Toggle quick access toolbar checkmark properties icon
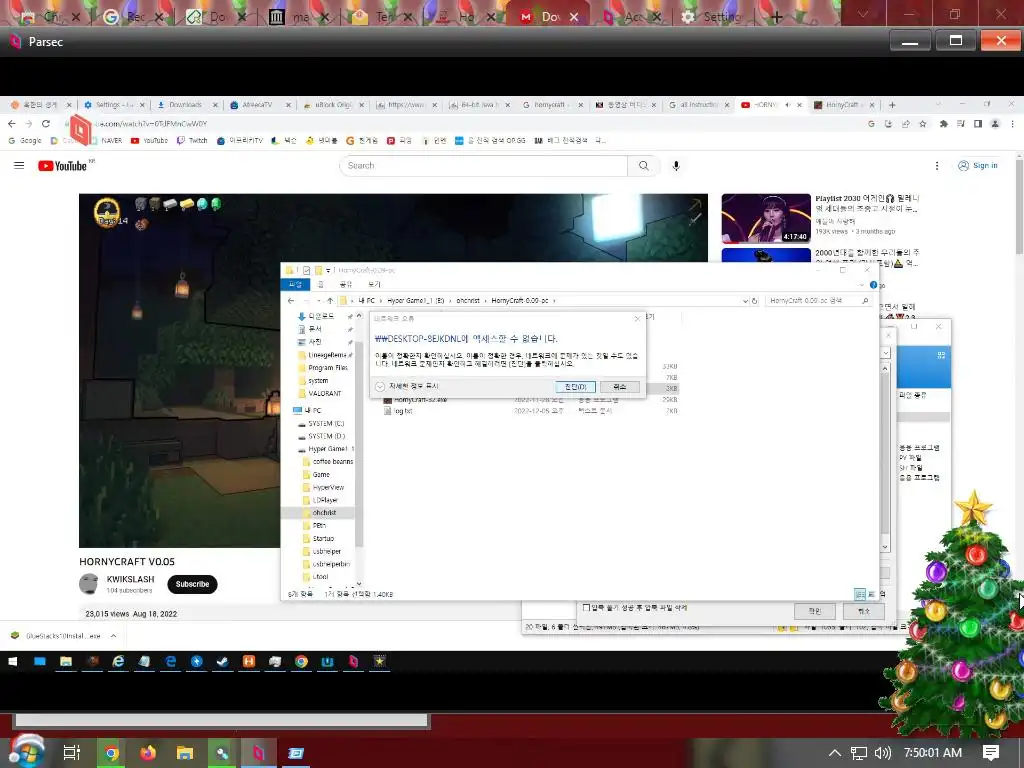1024x768 pixels. point(306,270)
